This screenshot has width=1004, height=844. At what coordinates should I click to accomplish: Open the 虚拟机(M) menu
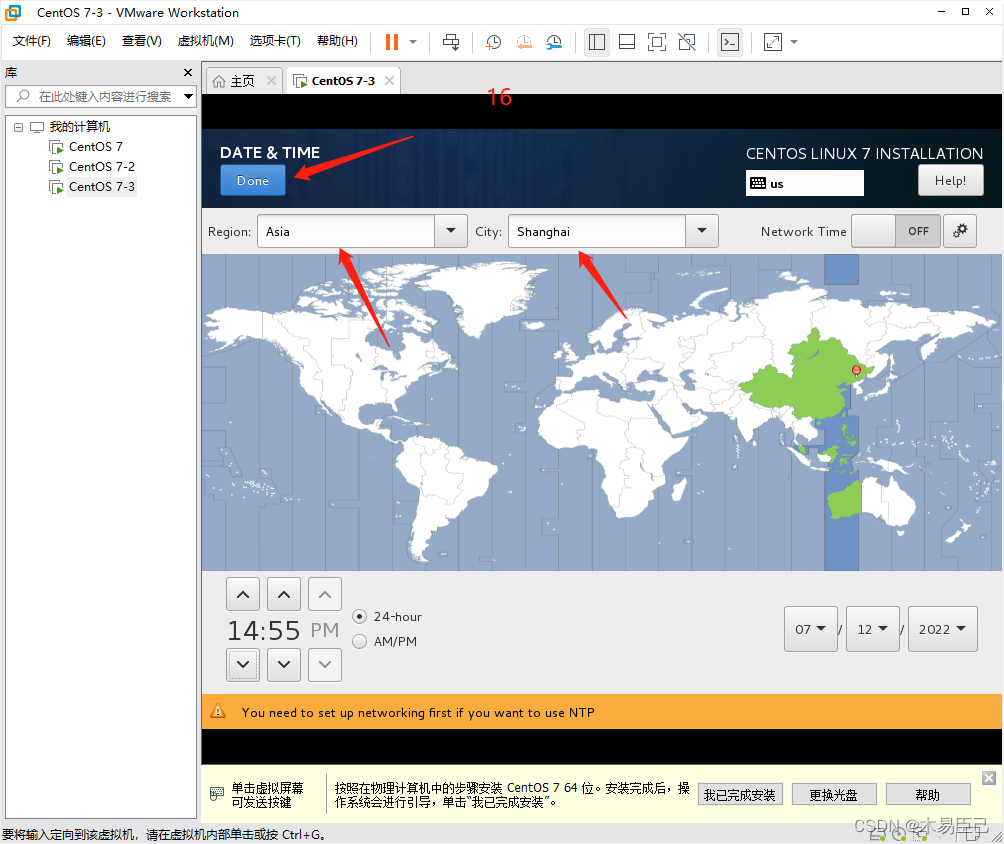click(206, 41)
